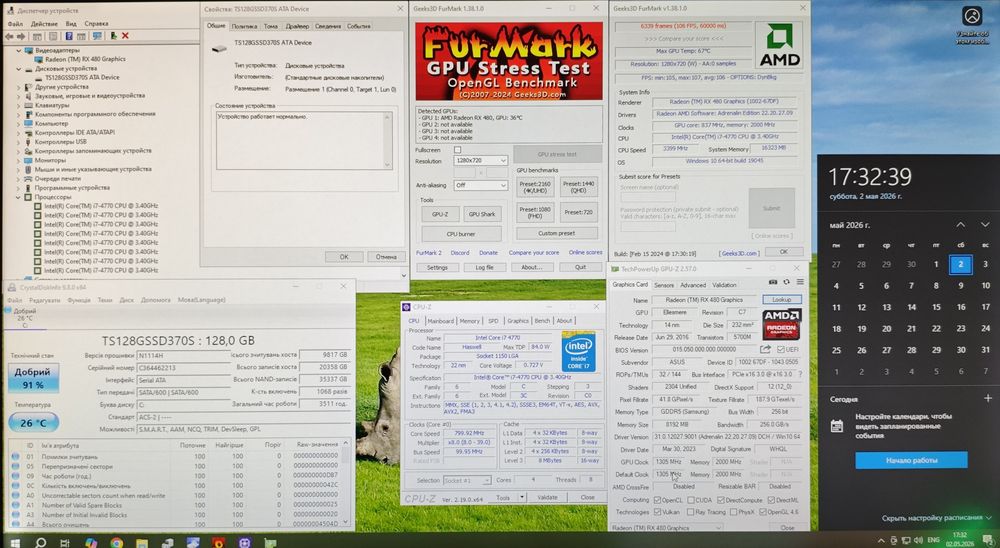The width and height of the screenshot is (1000, 548).
Task: Click the Lookup button in GPU-Z
Action: 782,299
